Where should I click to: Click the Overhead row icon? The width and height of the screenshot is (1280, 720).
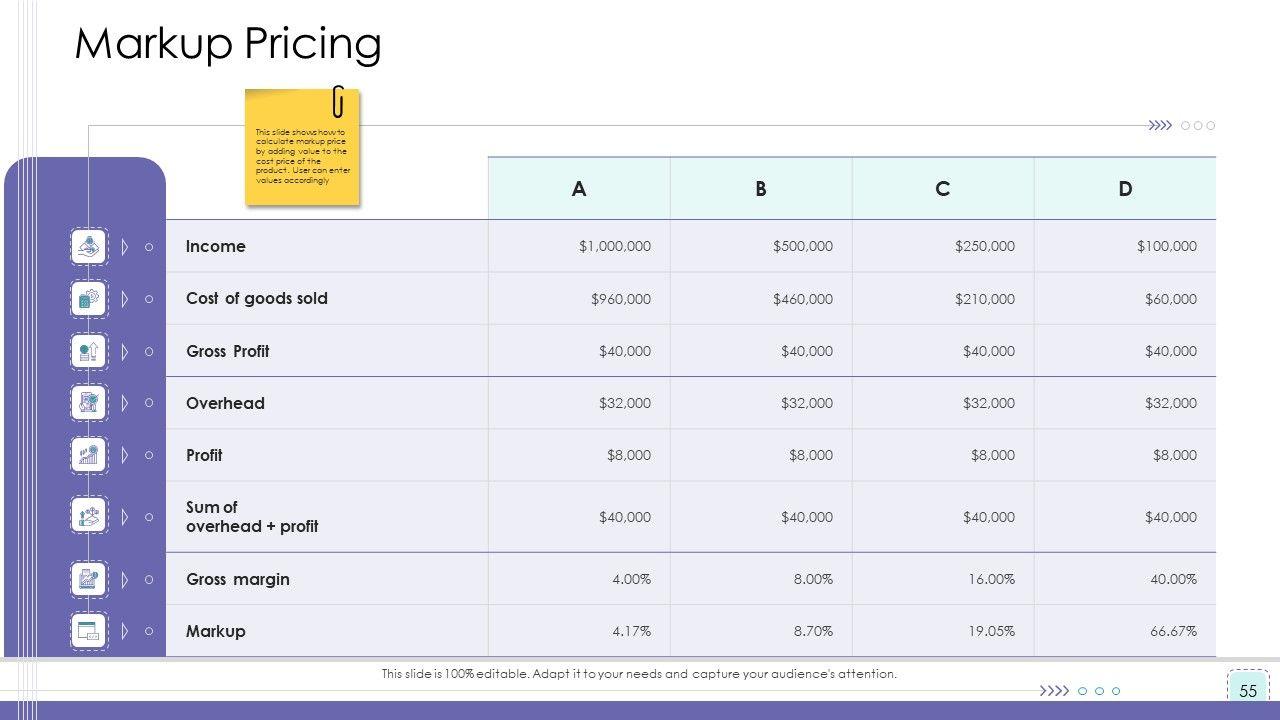(89, 403)
